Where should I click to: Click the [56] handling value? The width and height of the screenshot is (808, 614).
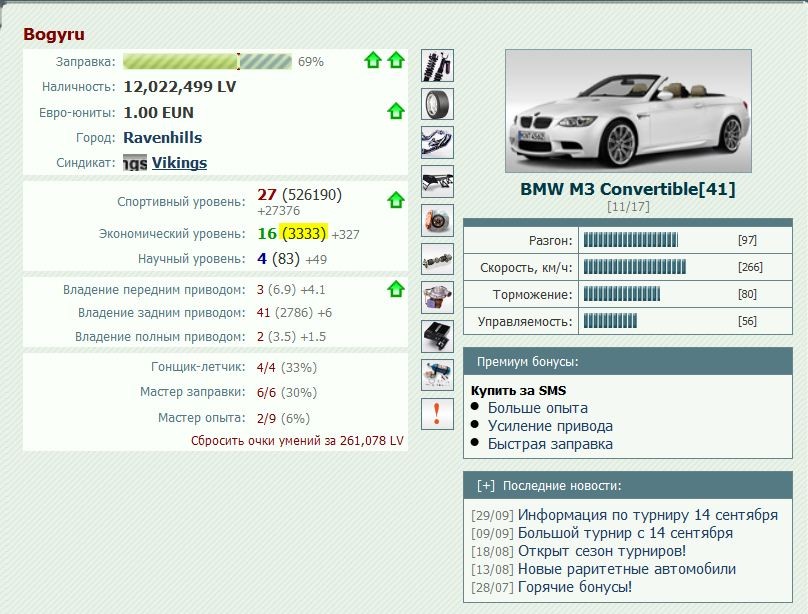click(747, 321)
